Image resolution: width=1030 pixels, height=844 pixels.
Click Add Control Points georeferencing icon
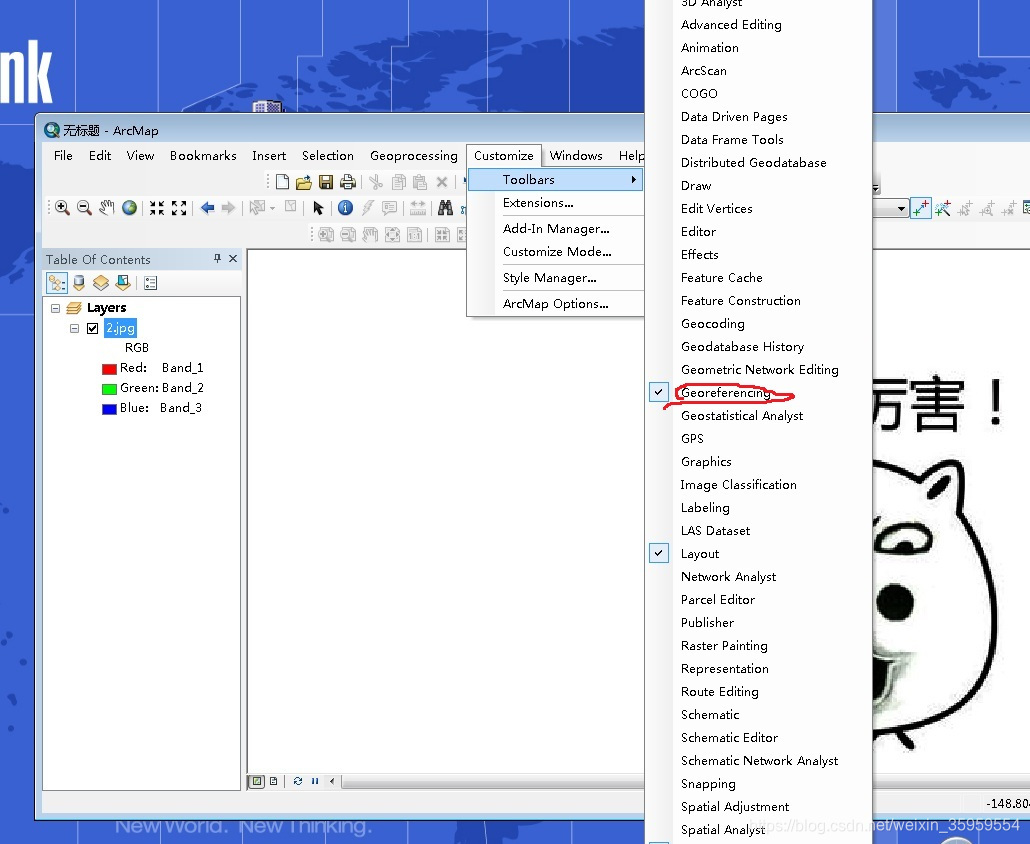920,209
